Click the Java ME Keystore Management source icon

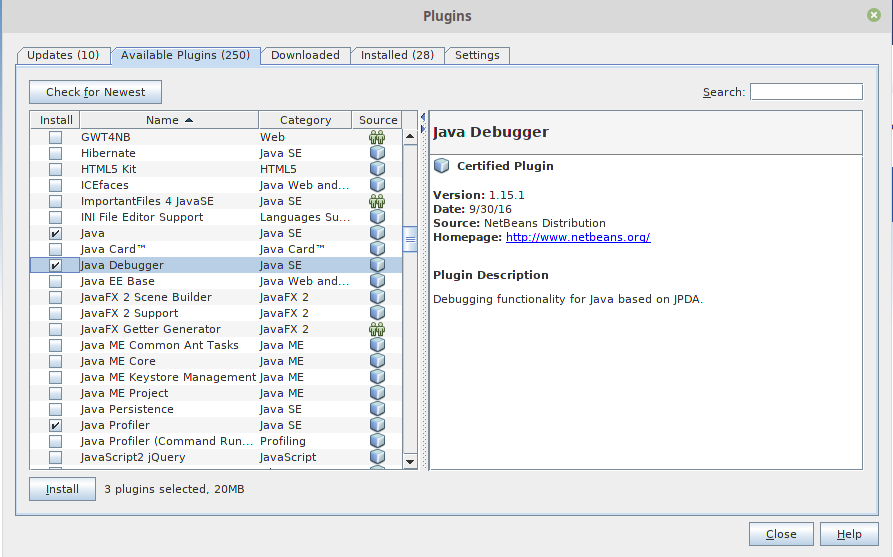(x=377, y=376)
